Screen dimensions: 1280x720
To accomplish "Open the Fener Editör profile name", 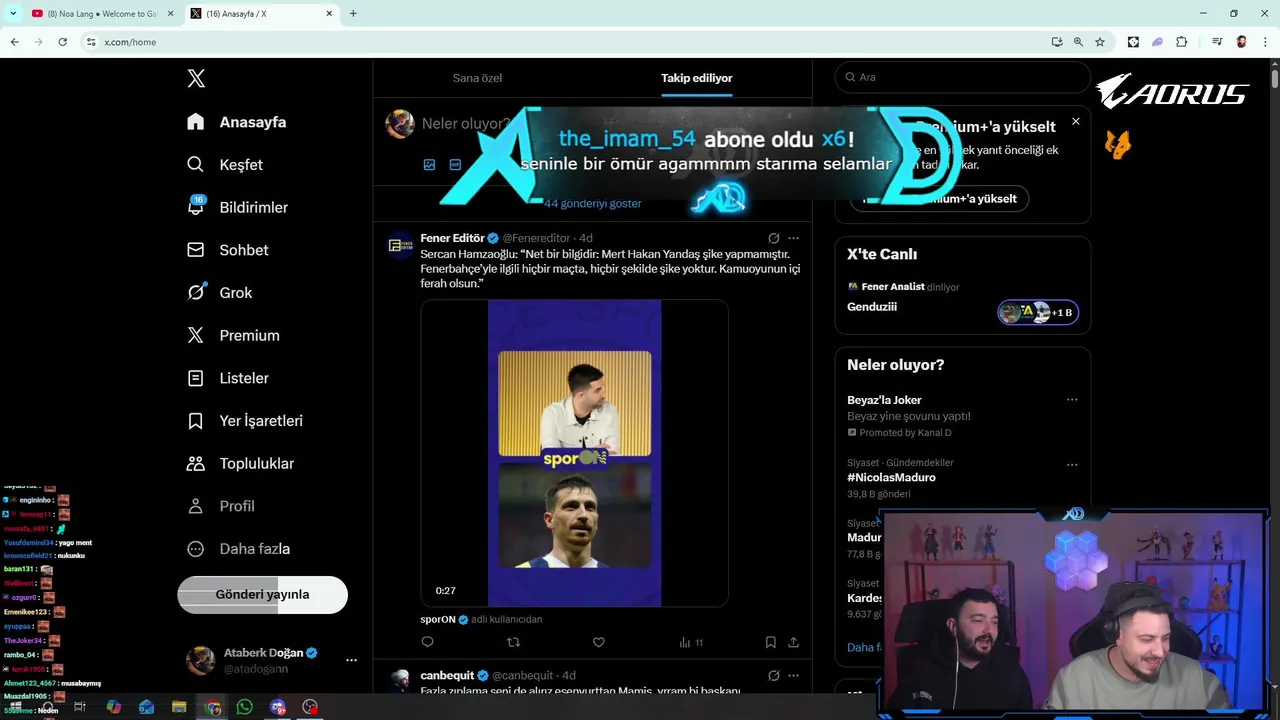I will (x=452, y=238).
